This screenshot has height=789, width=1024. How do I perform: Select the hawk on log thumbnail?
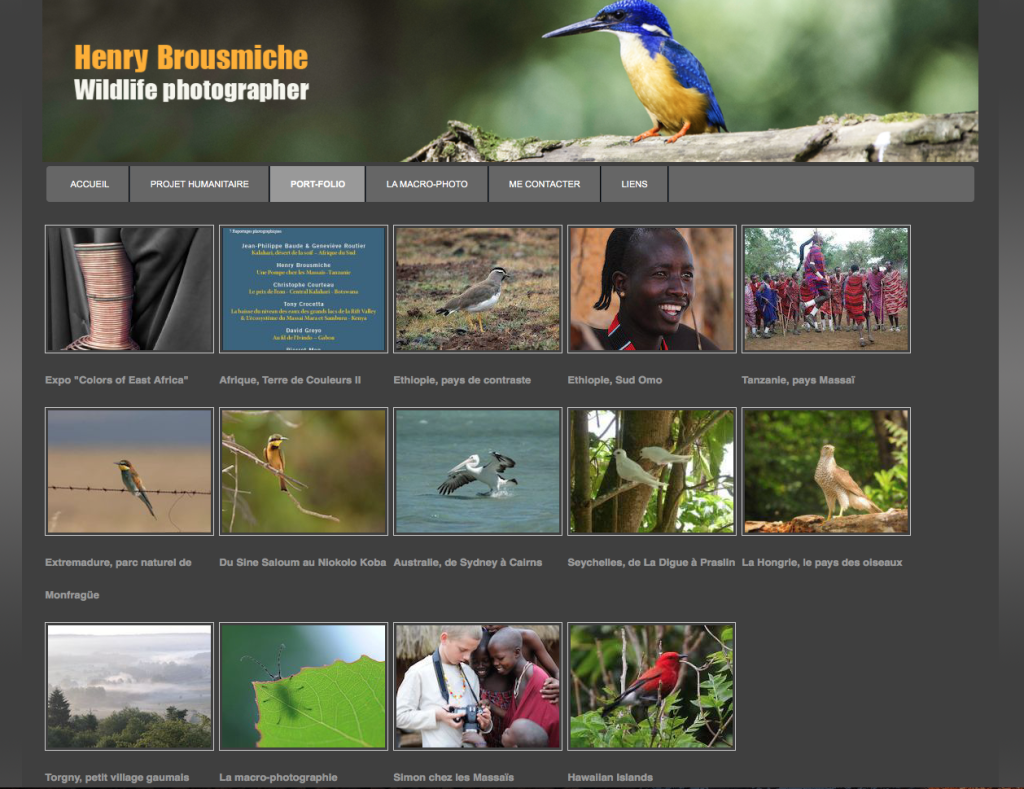pos(825,471)
